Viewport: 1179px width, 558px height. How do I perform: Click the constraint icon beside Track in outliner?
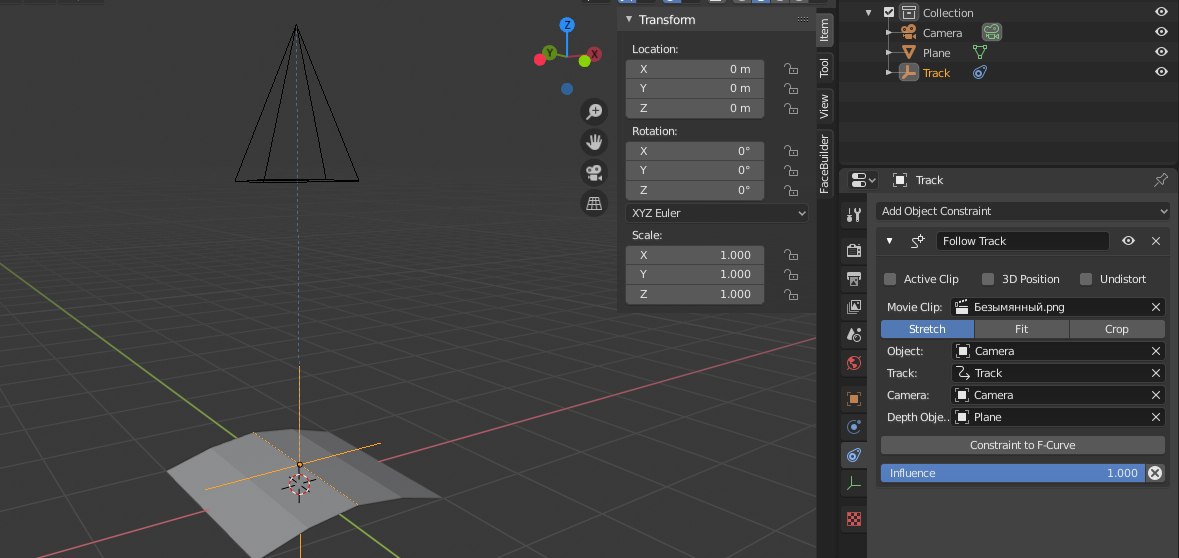click(979, 72)
